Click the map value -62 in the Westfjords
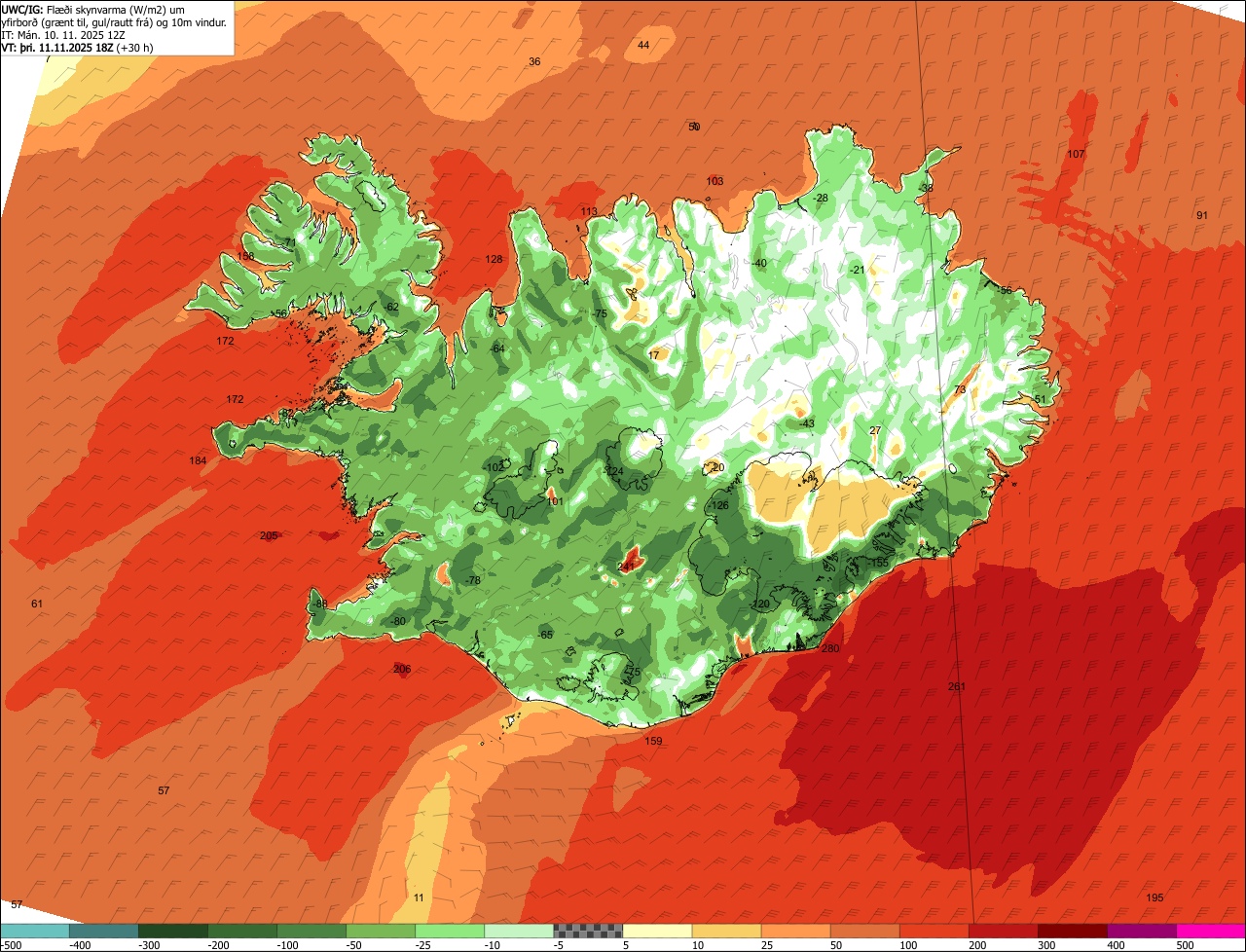Screen dimensions: 1246x952 tap(391, 307)
